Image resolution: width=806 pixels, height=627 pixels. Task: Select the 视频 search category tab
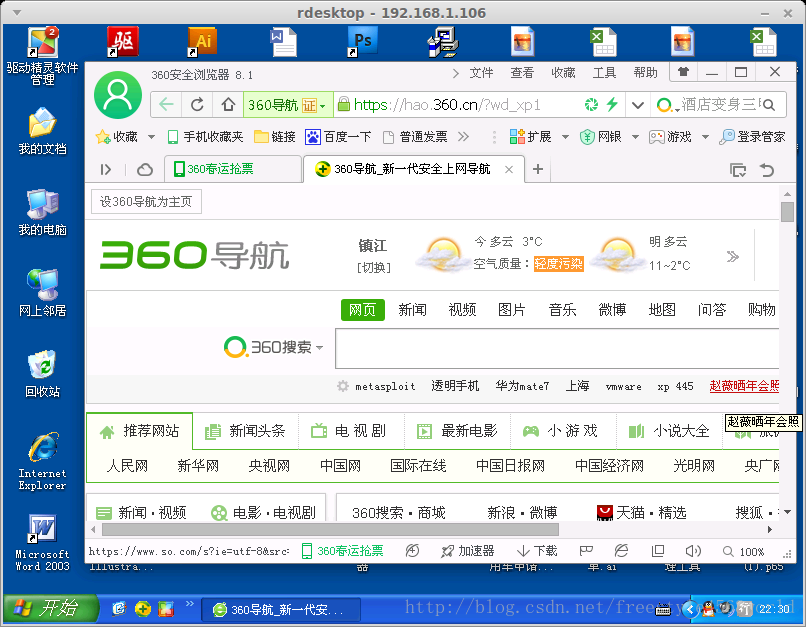[x=462, y=310]
